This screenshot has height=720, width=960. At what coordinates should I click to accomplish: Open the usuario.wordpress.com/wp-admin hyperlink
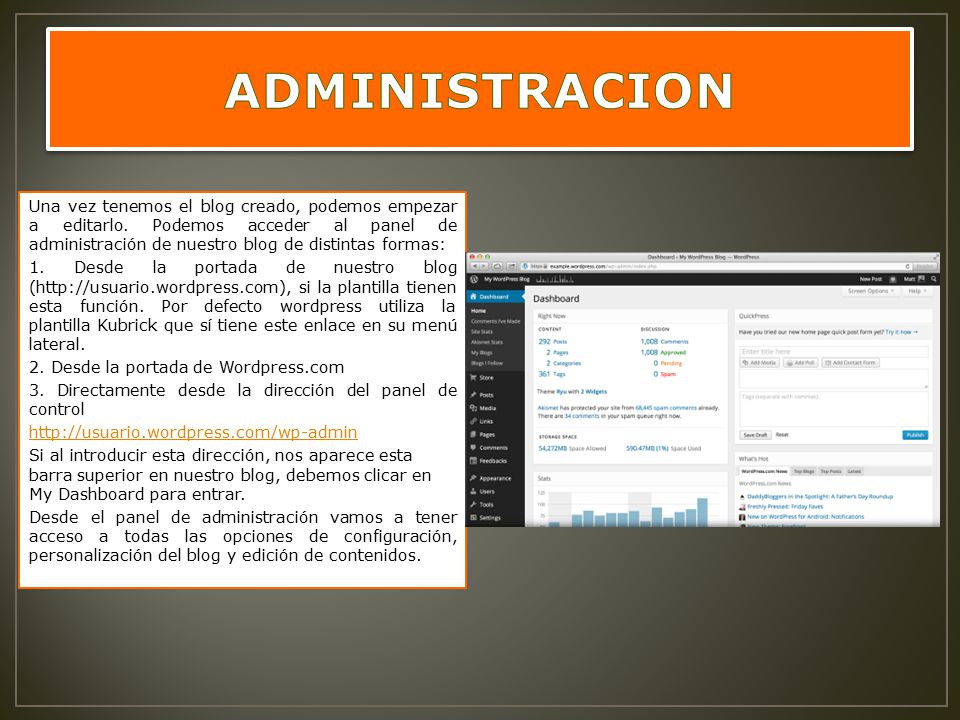(x=193, y=432)
